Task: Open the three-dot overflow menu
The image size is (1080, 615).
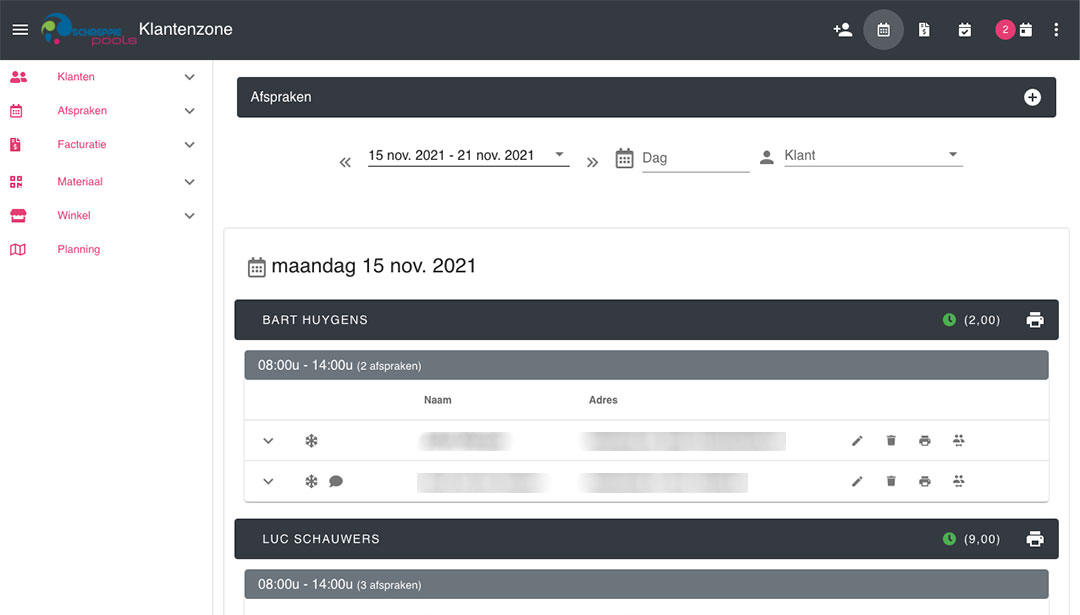Action: 1055,30
